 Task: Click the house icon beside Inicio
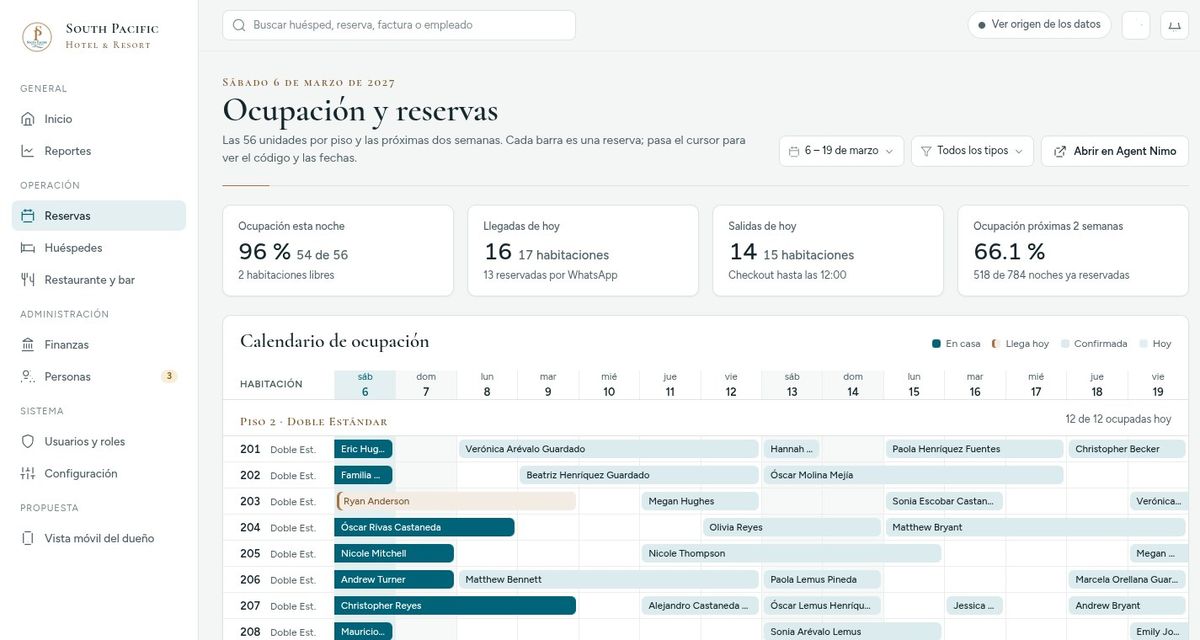28,119
